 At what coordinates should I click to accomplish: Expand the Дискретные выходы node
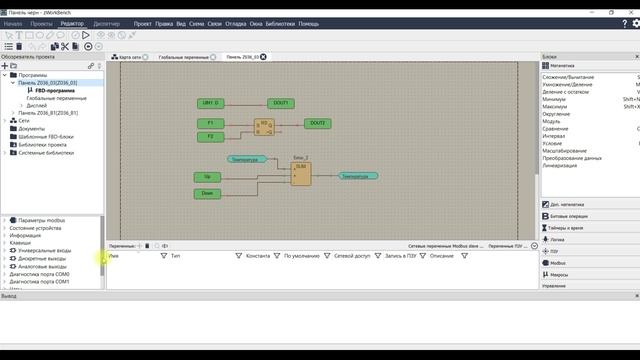[5, 258]
